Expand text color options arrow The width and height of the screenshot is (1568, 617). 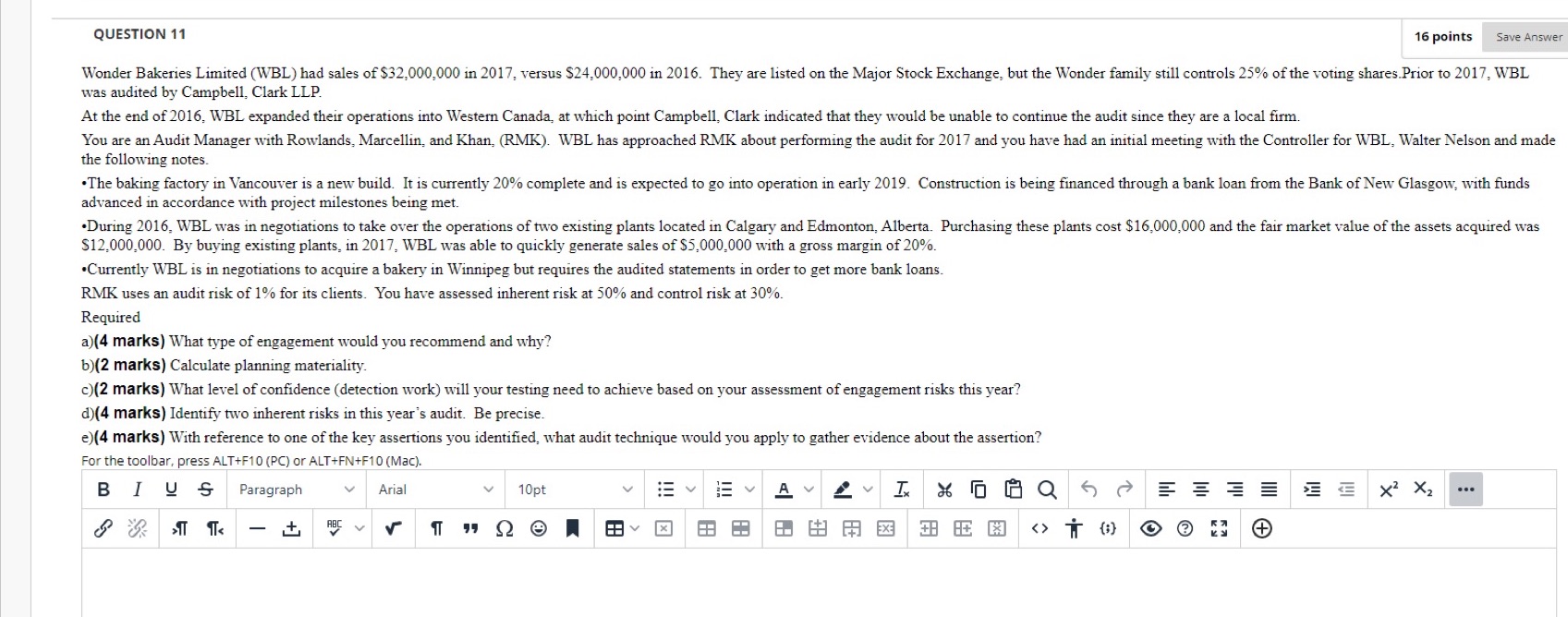[x=808, y=490]
